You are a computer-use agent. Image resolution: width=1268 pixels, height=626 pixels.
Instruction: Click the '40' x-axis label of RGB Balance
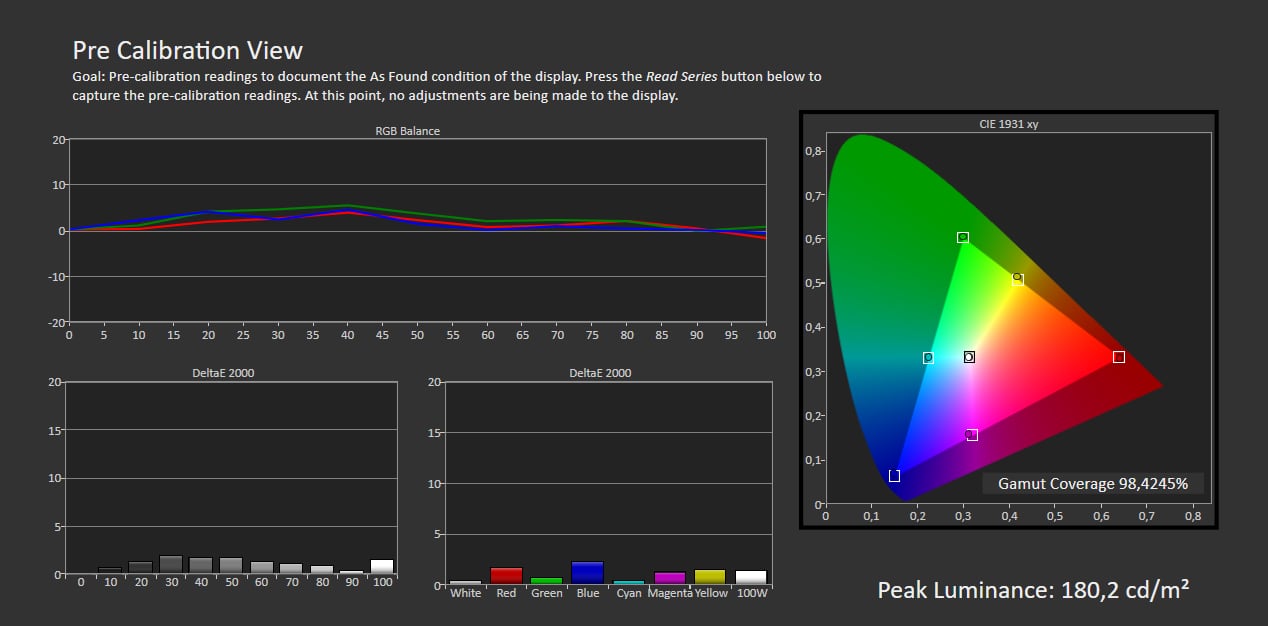pos(348,335)
